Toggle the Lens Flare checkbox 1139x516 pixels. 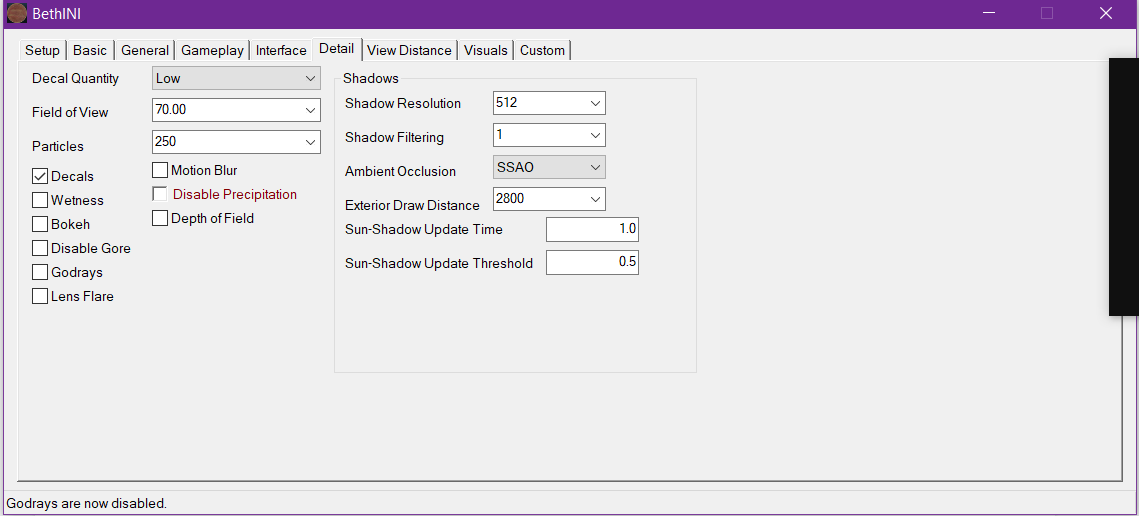coord(40,297)
